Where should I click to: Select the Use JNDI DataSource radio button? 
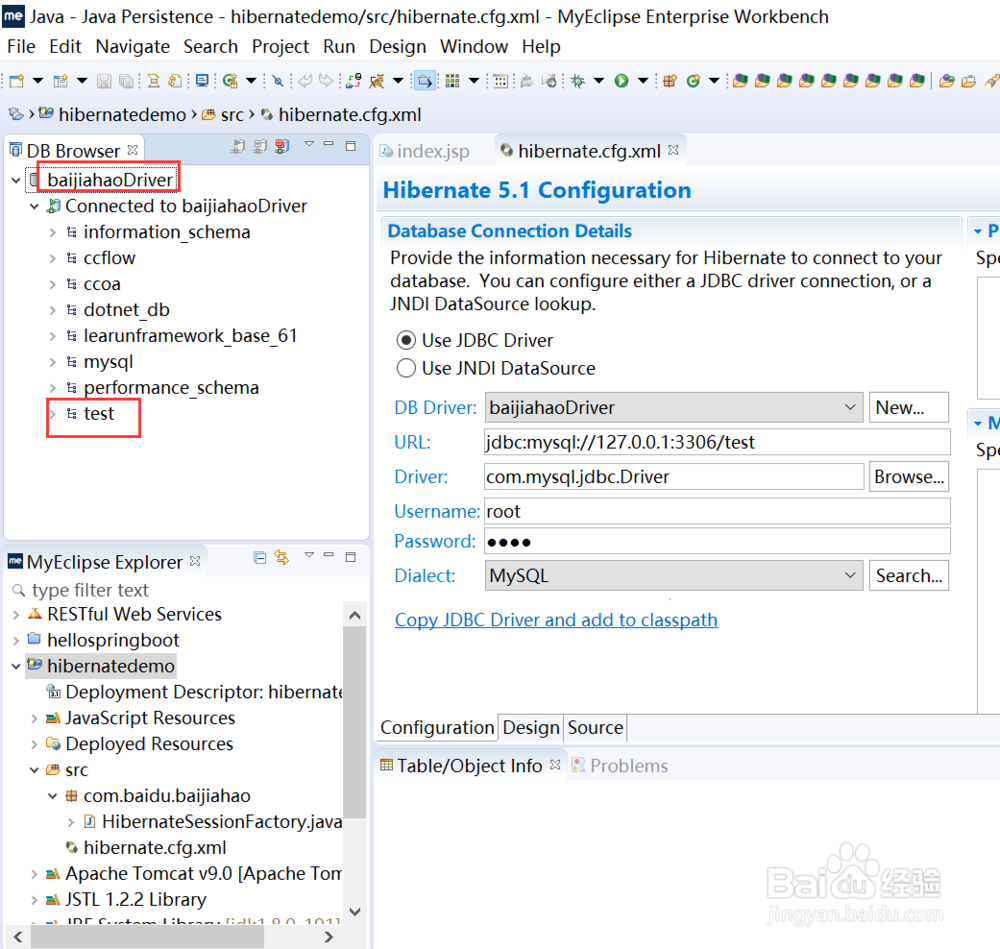pyautogui.click(x=406, y=368)
